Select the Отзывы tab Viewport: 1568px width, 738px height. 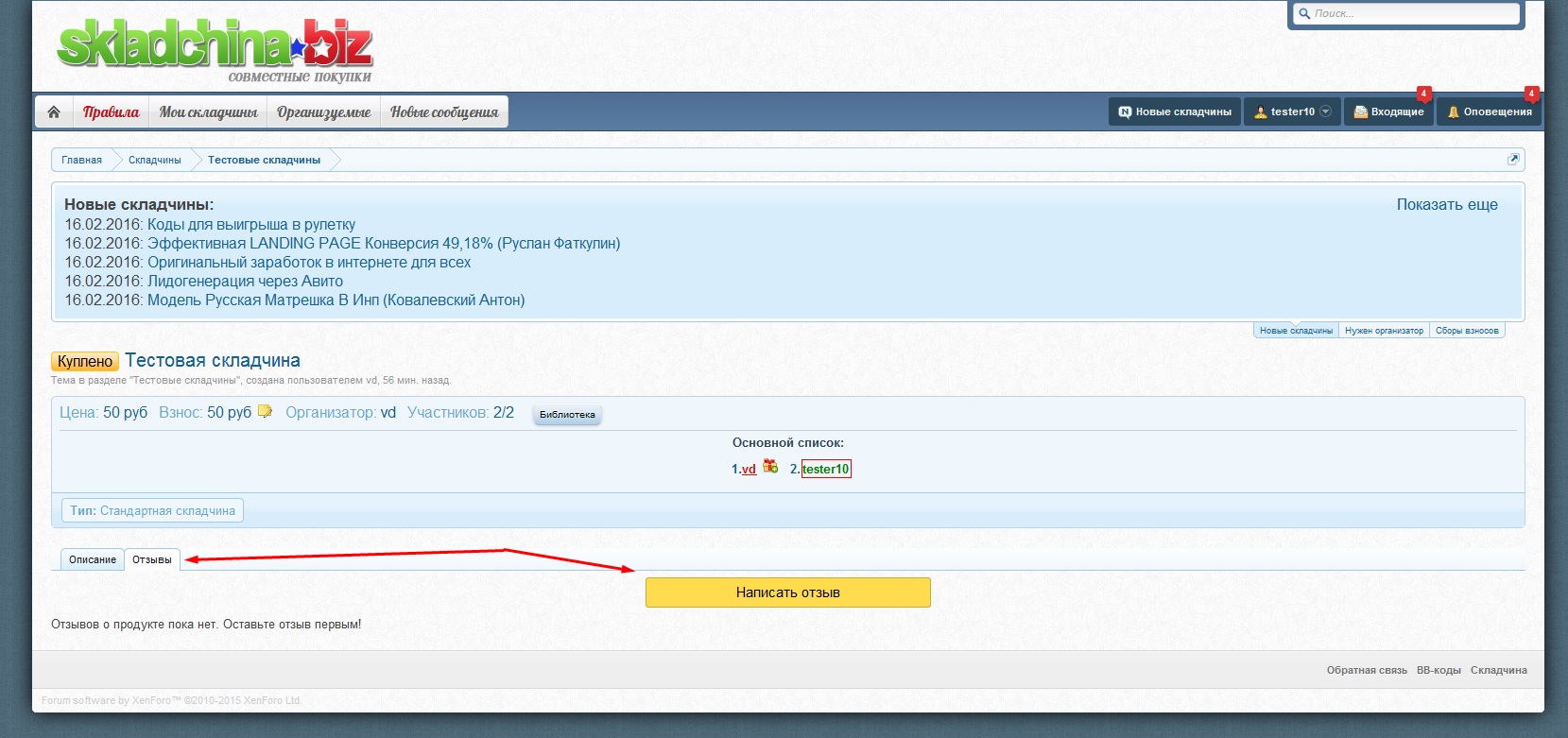point(152,559)
